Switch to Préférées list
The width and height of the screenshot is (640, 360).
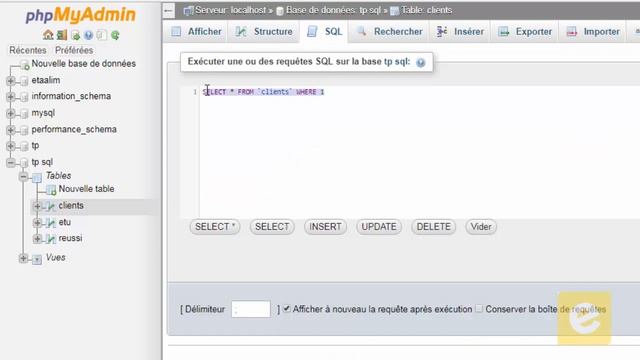tap(74, 50)
